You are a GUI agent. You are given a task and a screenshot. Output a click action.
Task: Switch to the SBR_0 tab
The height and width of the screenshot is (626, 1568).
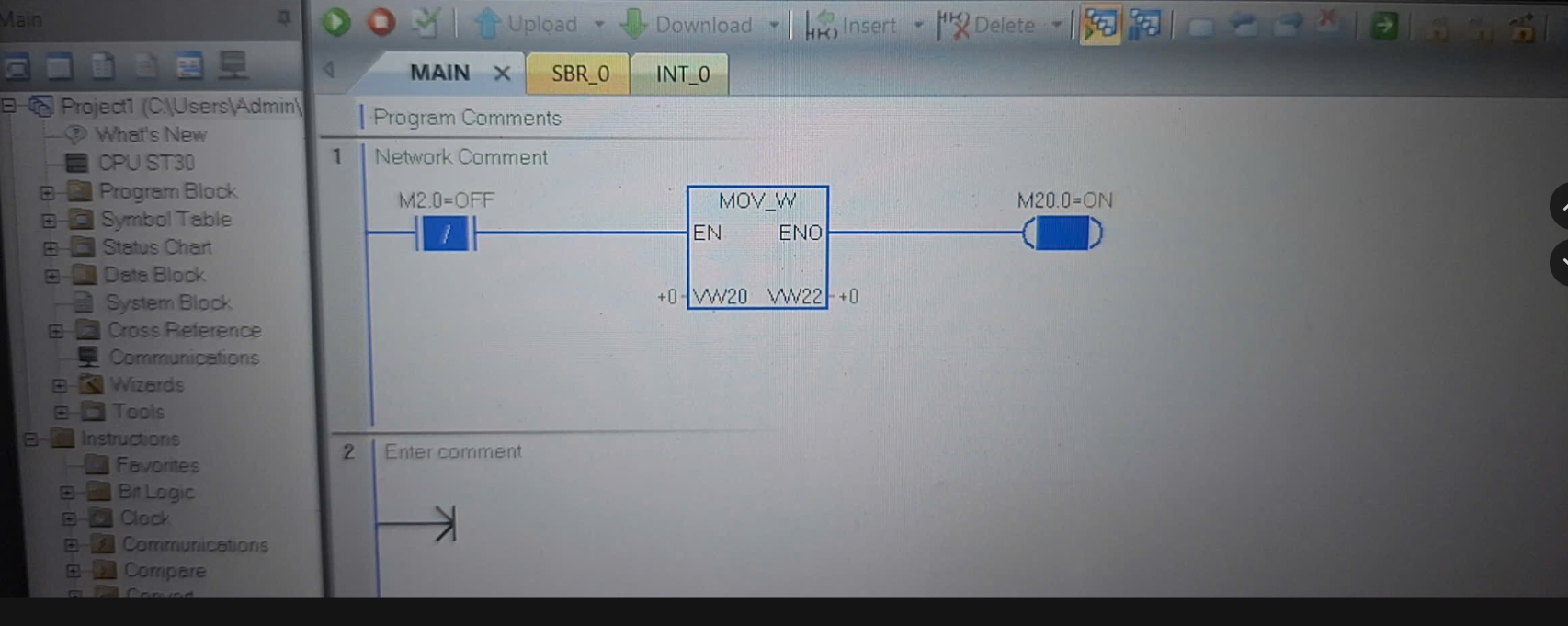coord(580,74)
